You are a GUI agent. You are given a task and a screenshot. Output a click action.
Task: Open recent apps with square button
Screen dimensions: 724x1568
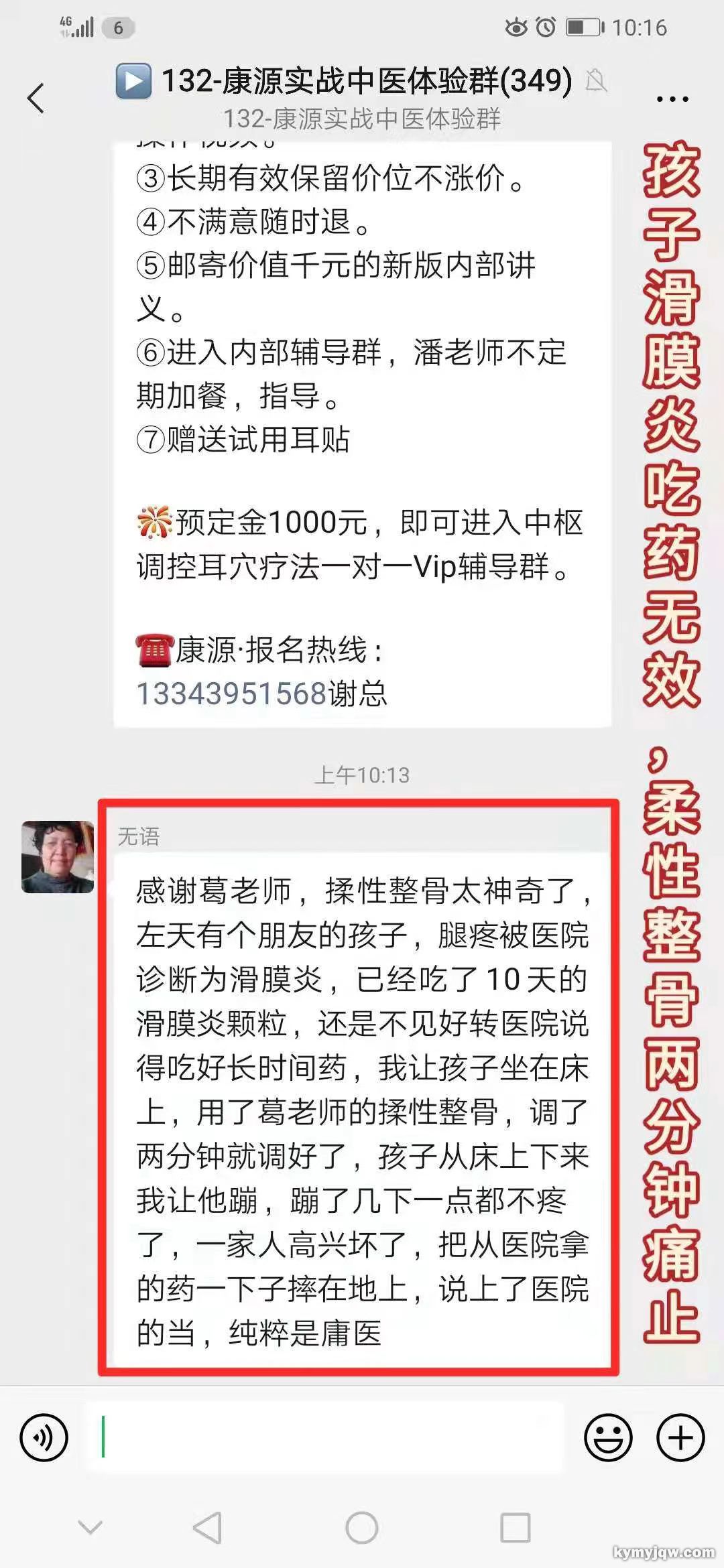pos(516,1528)
